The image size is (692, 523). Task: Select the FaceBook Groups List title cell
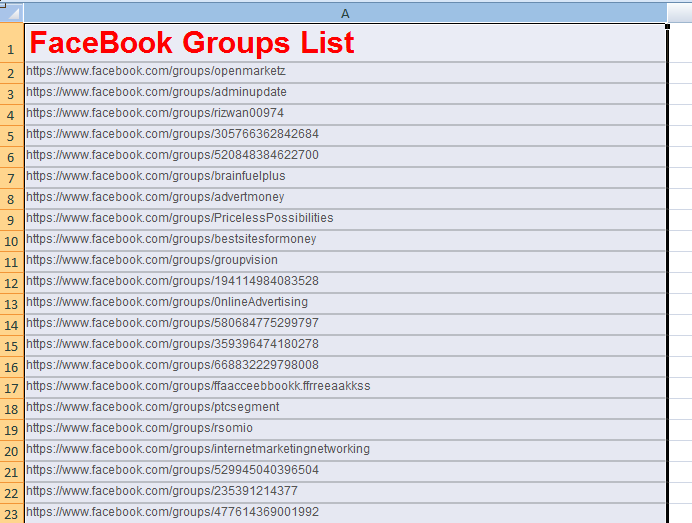coord(345,43)
